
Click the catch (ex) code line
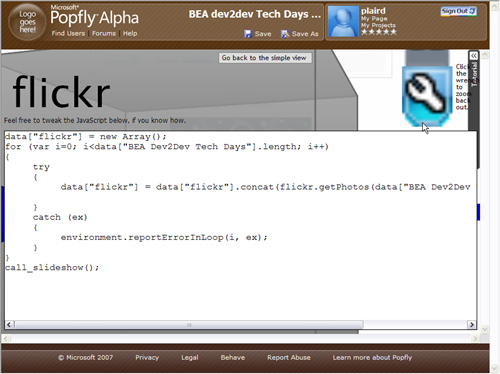point(60,217)
